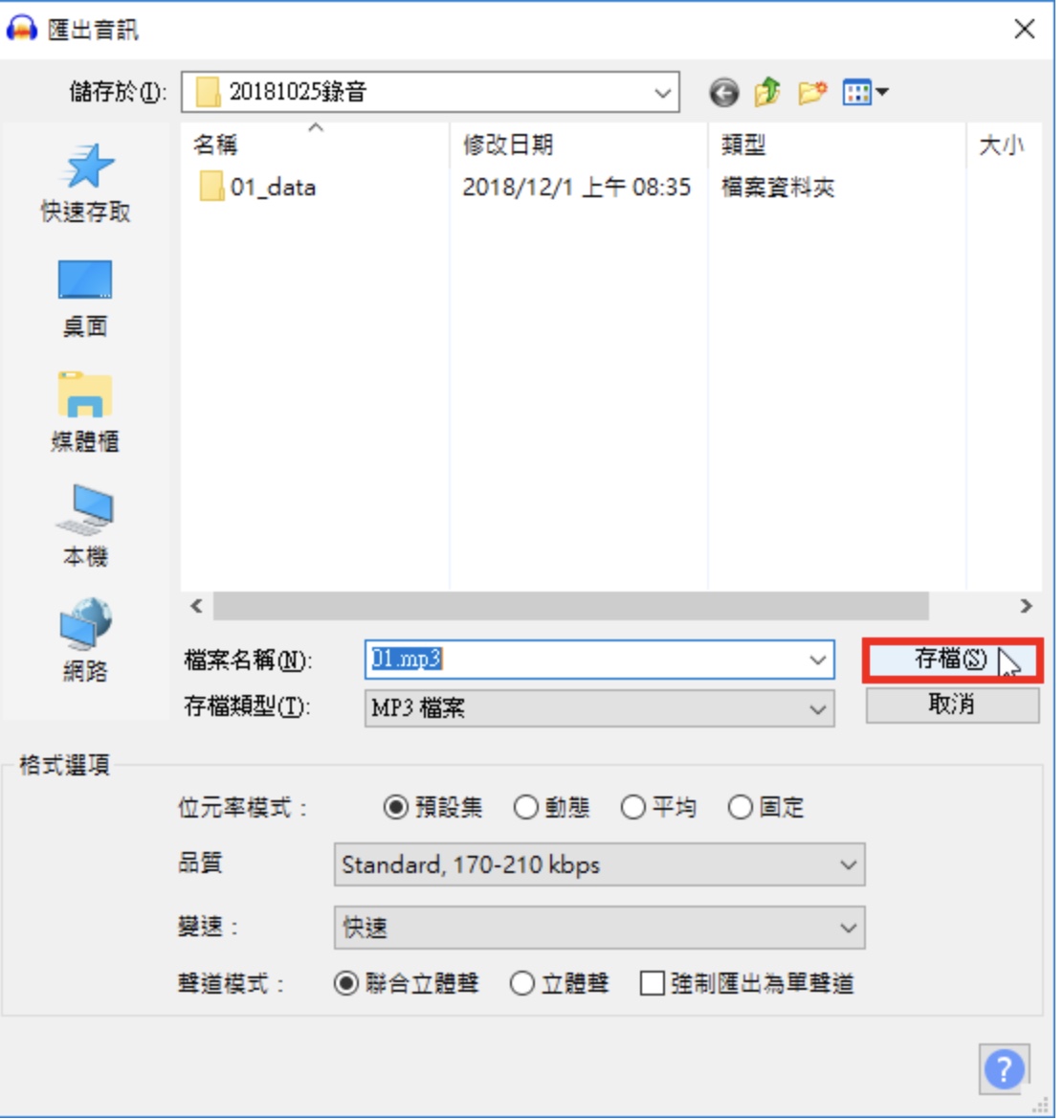Click the 存檔 save button
Viewport: 1064px width, 1120px height.
(953, 660)
